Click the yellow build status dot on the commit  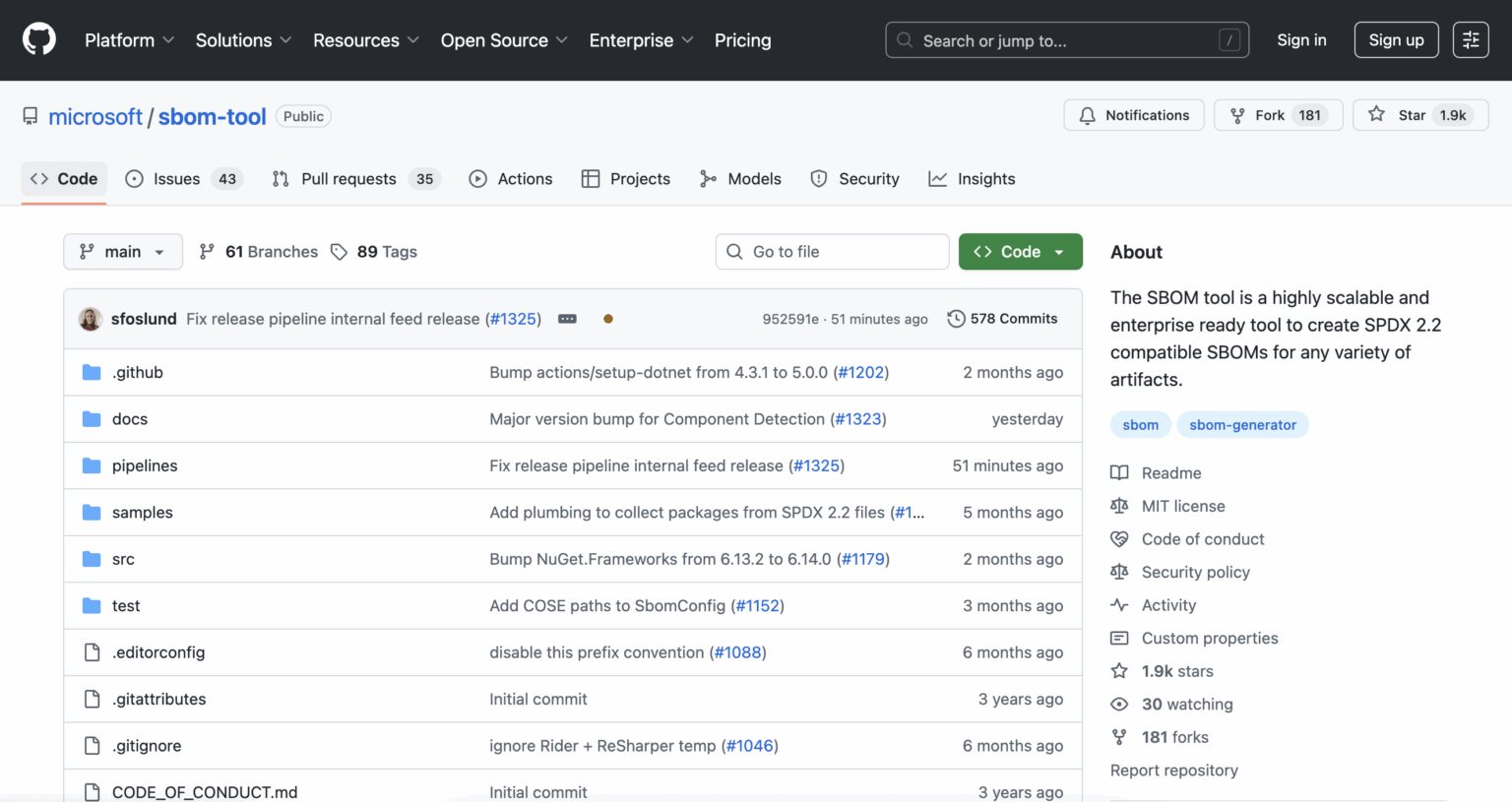(608, 319)
